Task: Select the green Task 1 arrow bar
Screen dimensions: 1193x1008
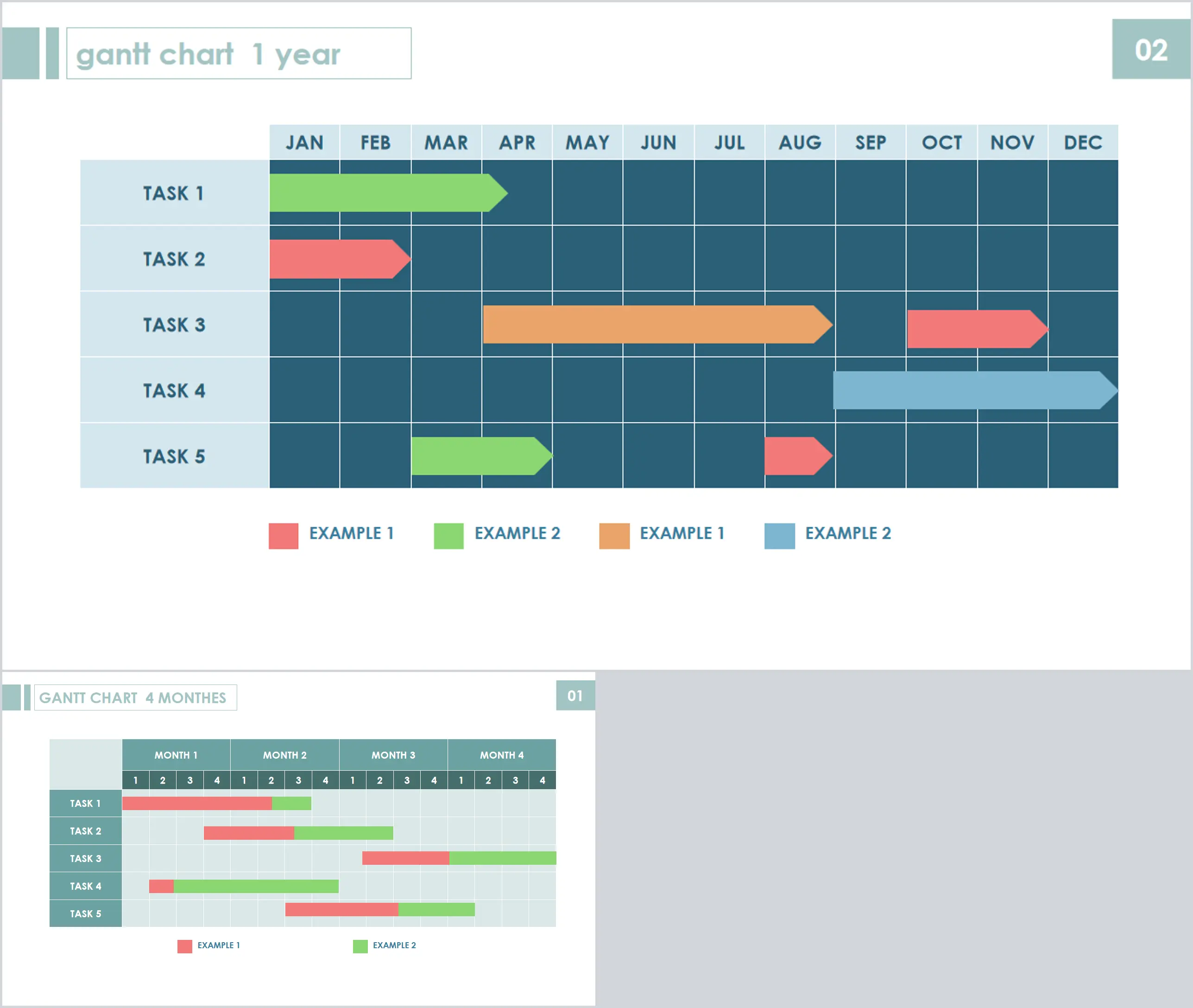Action: tap(388, 193)
